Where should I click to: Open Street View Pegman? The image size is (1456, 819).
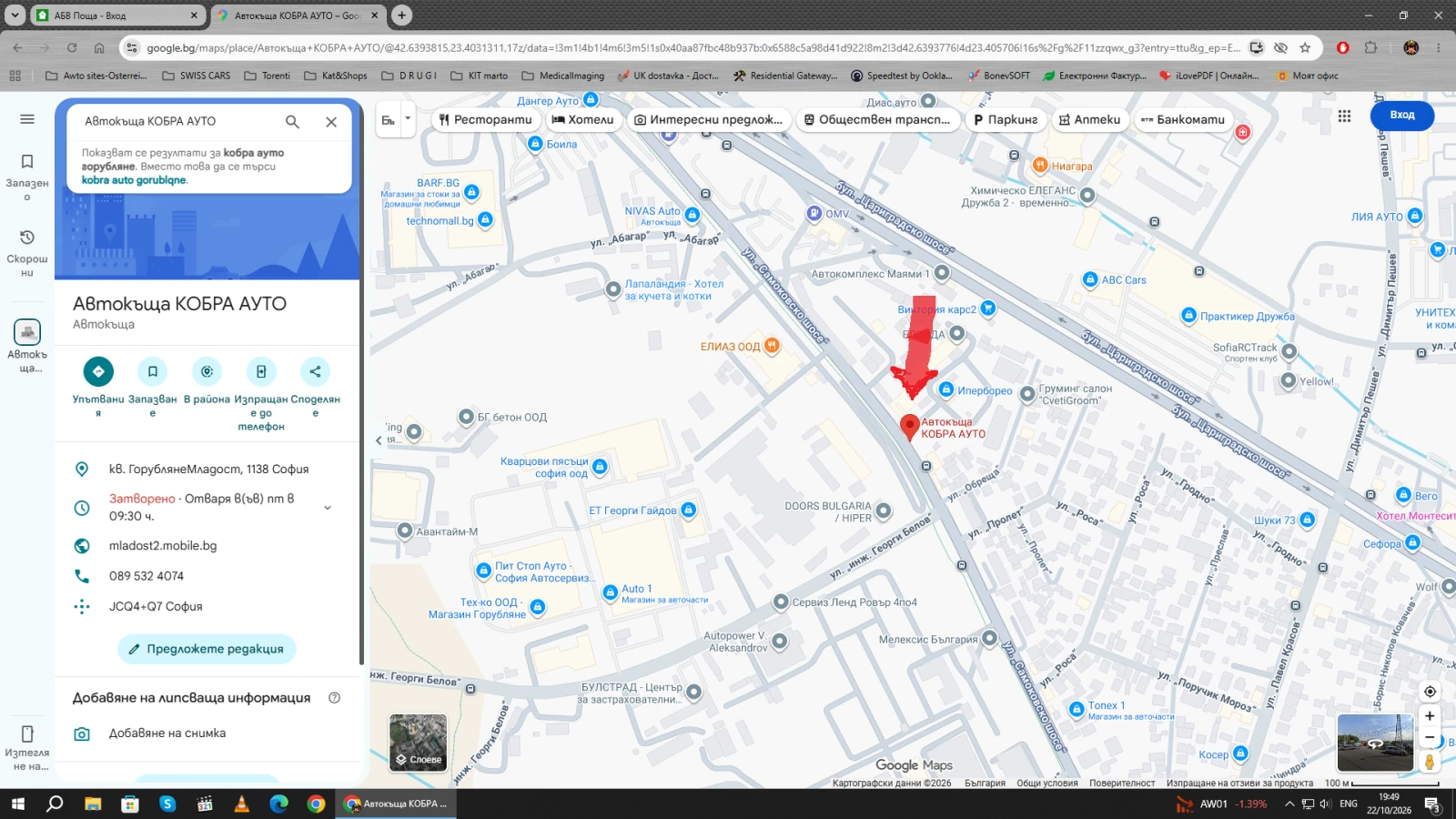click(x=1430, y=762)
